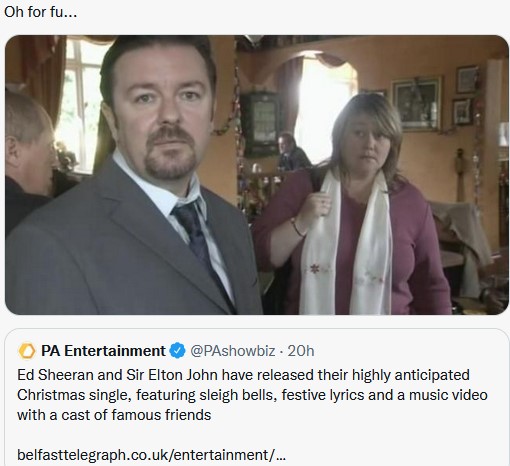
Task: Enlarge the attached photo in the tweet
Action: click(257, 175)
